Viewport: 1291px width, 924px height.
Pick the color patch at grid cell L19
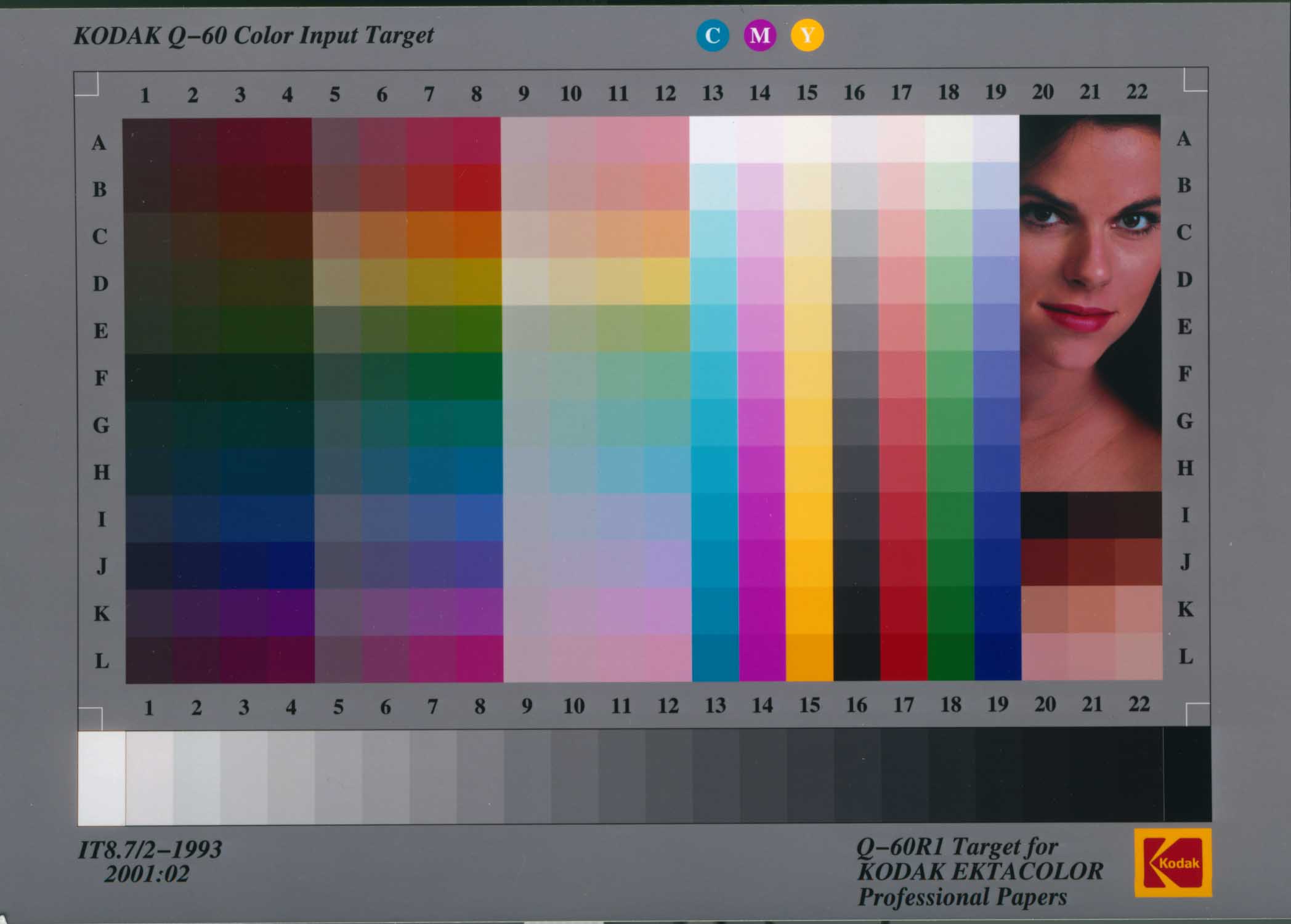pyautogui.click(x=998, y=657)
